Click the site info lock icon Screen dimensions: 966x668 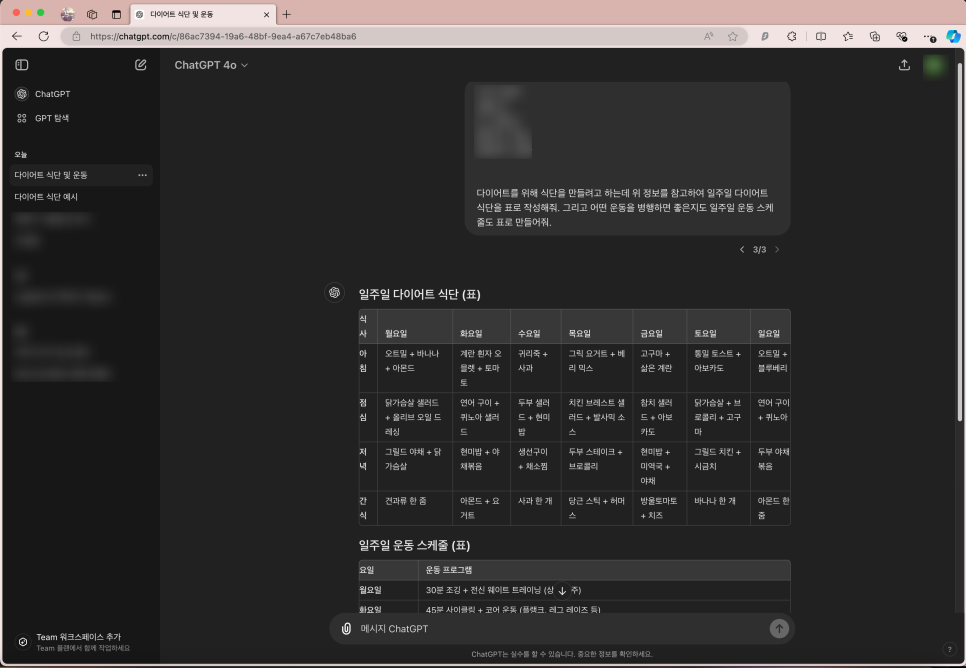76,36
